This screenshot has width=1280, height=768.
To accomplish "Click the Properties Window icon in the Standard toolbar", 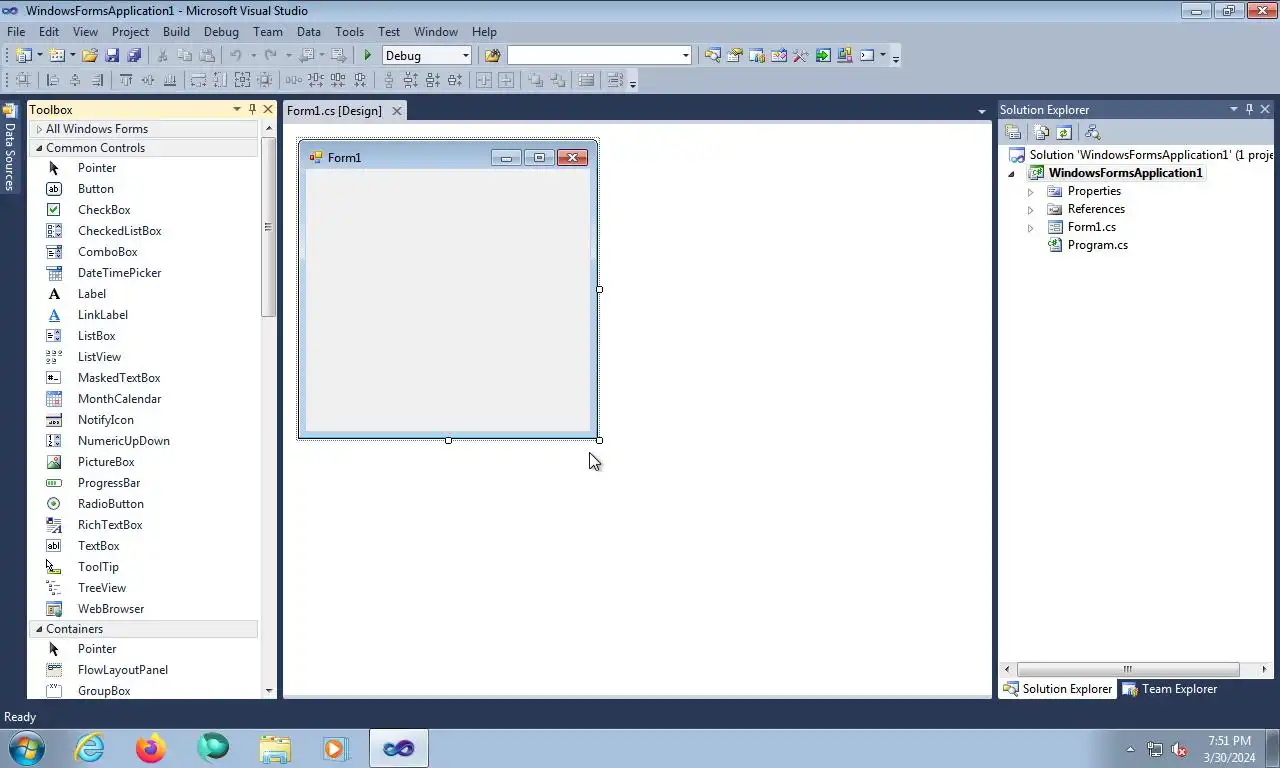I will (x=734, y=55).
